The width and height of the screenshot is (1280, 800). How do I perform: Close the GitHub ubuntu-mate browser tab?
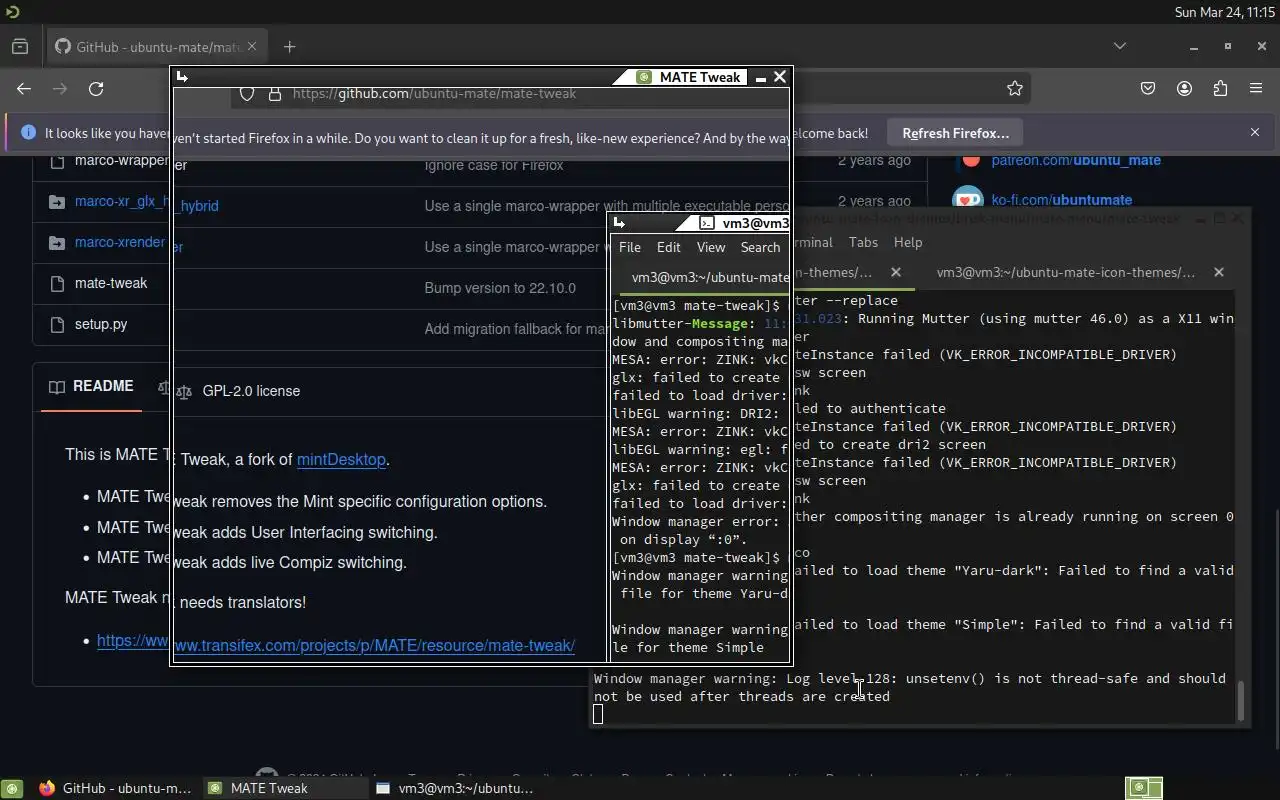pyautogui.click(x=252, y=46)
